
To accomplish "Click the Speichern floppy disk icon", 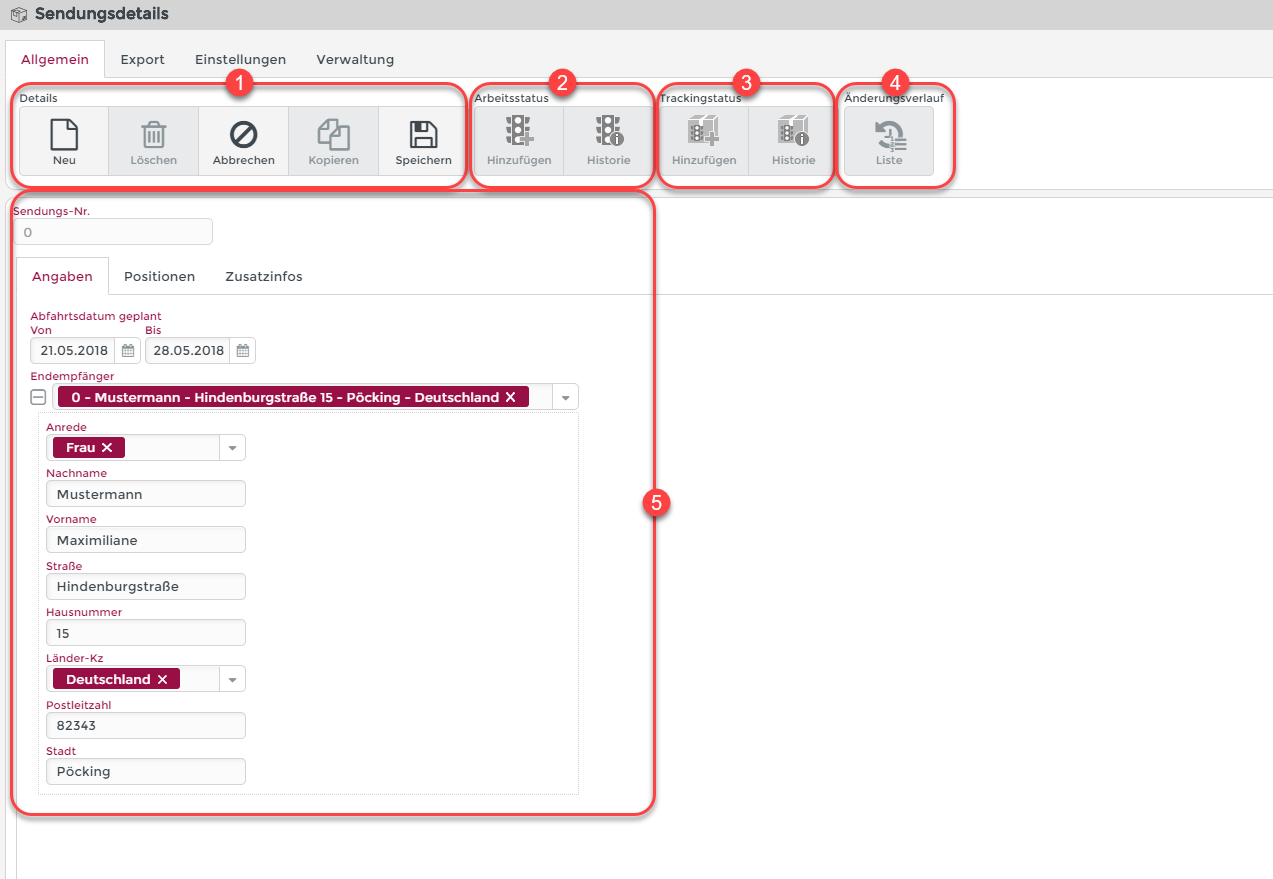I will tap(424, 134).
